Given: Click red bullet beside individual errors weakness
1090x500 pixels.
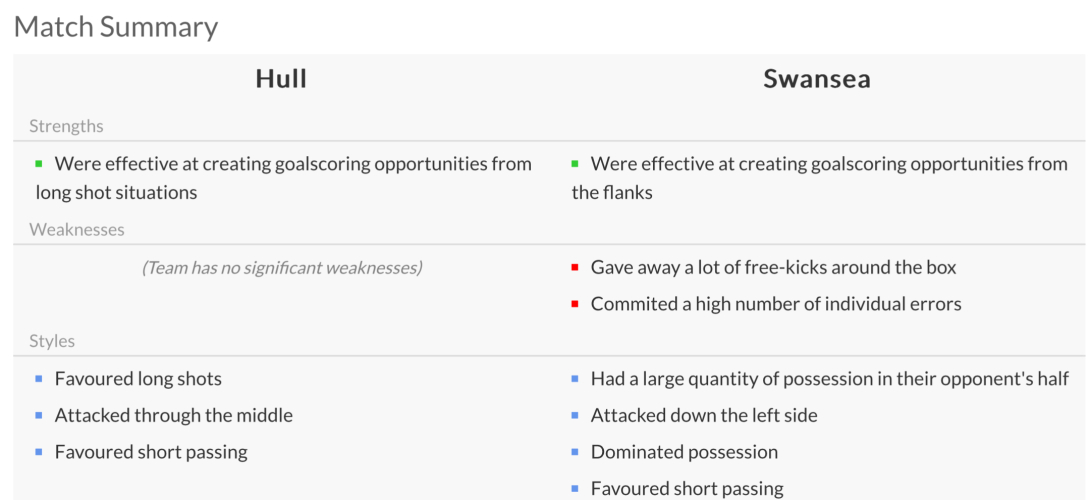Looking at the screenshot, I should point(575,304).
